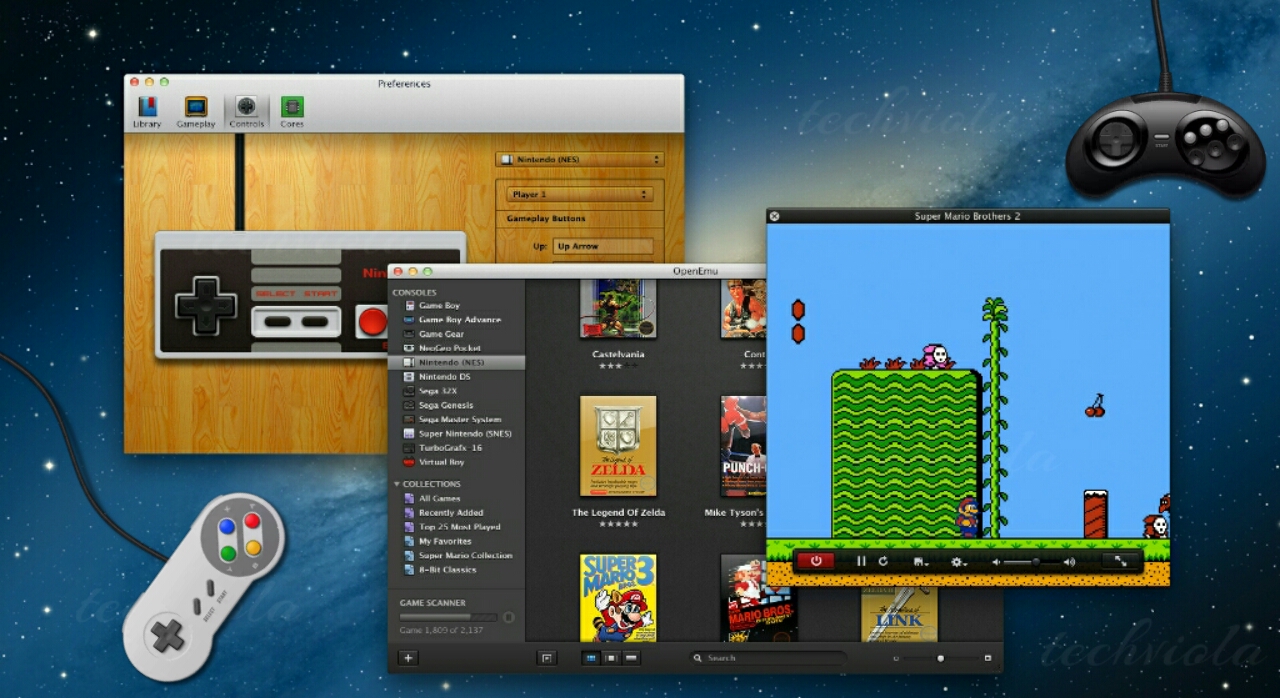This screenshot has width=1280, height=698.
Task: Add a game with the plus button
Action: [x=408, y=658]
